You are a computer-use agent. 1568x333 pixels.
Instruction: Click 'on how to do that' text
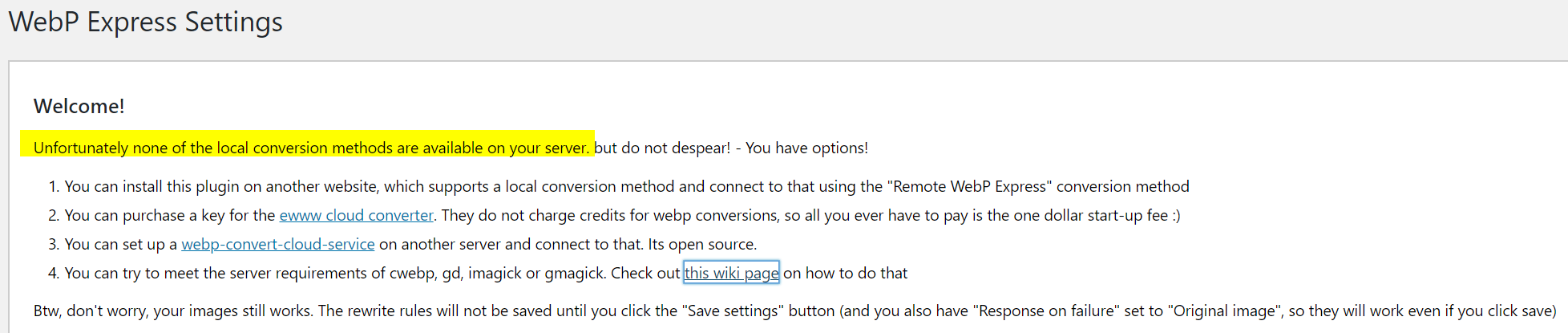pos(845,273)
